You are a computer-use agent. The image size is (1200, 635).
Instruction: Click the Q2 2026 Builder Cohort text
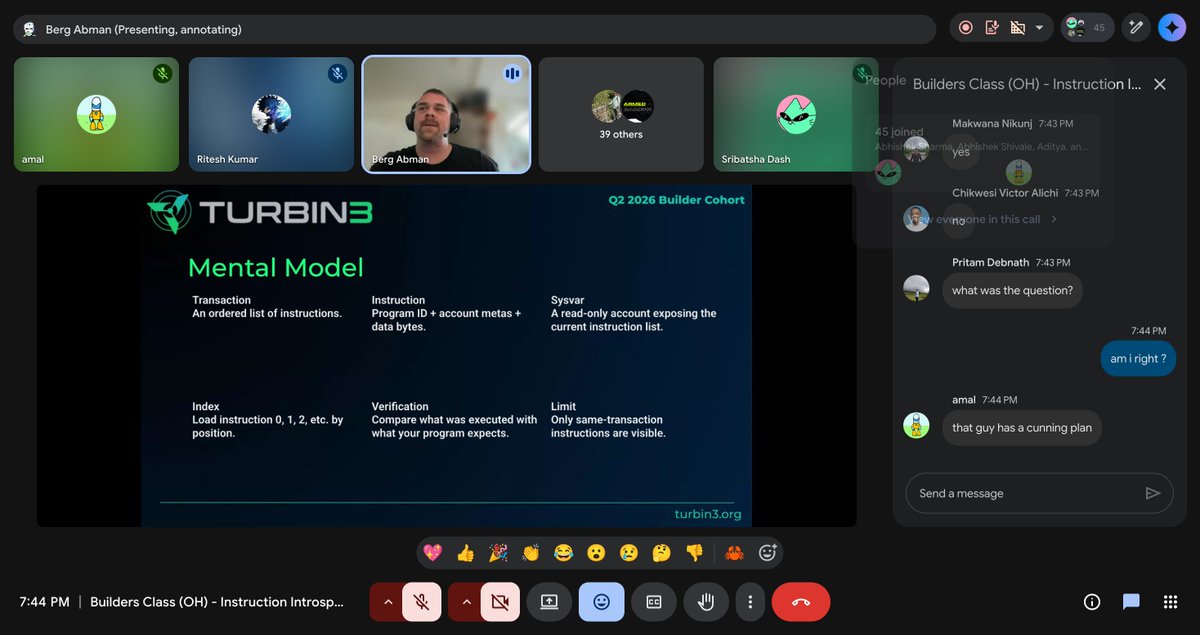point(677,200)
